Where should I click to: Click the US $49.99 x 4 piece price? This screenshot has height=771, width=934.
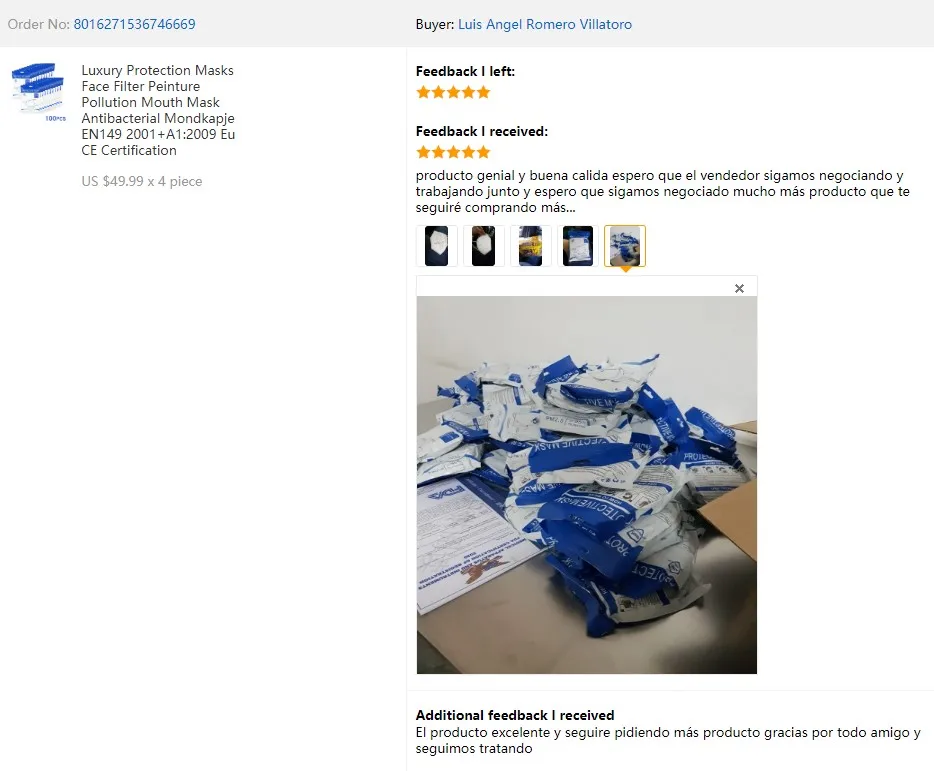142,181
